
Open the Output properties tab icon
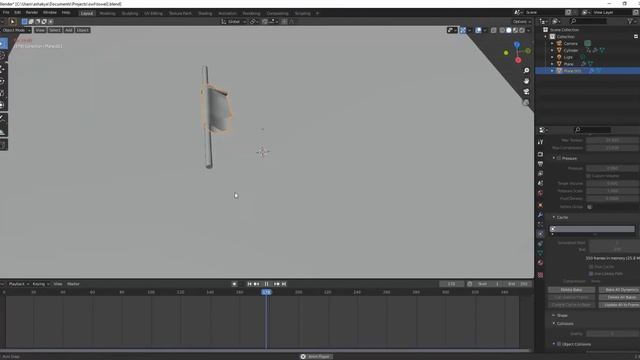click(x=540, y=164)
